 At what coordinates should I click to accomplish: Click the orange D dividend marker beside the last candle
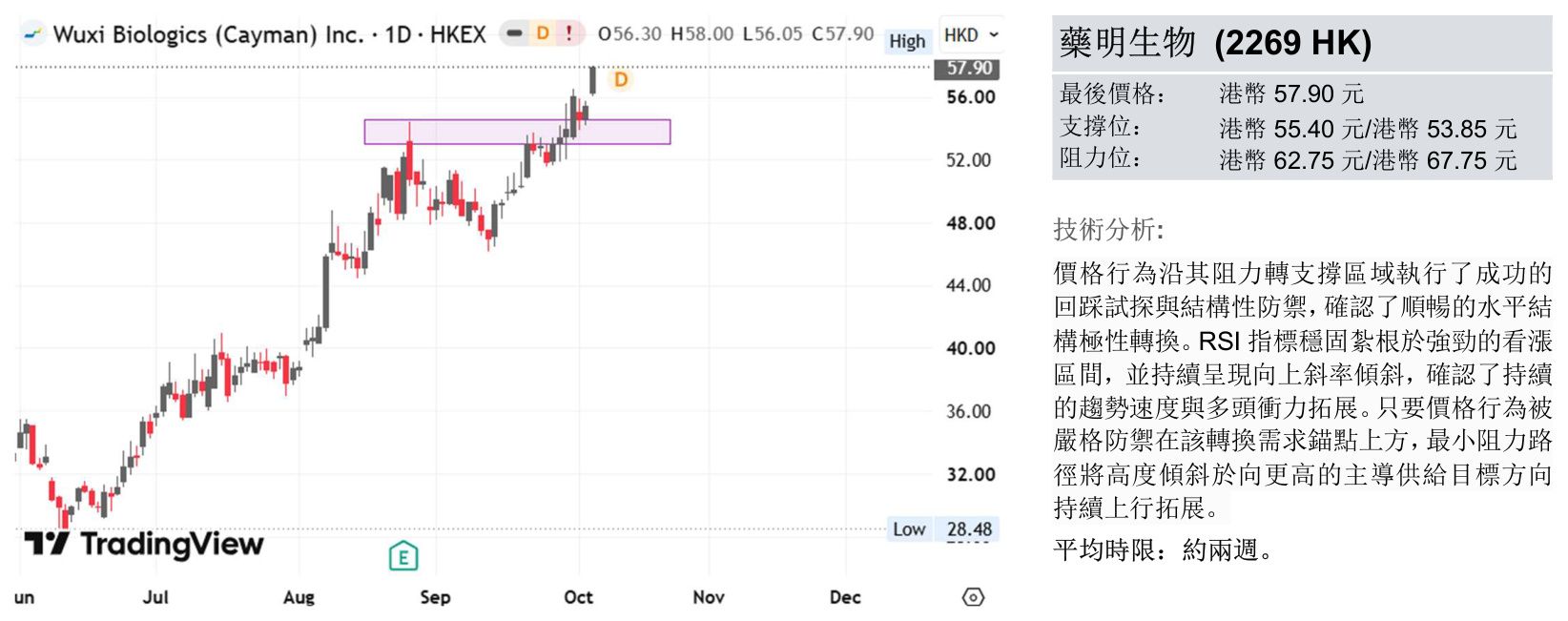pos(621,79)
